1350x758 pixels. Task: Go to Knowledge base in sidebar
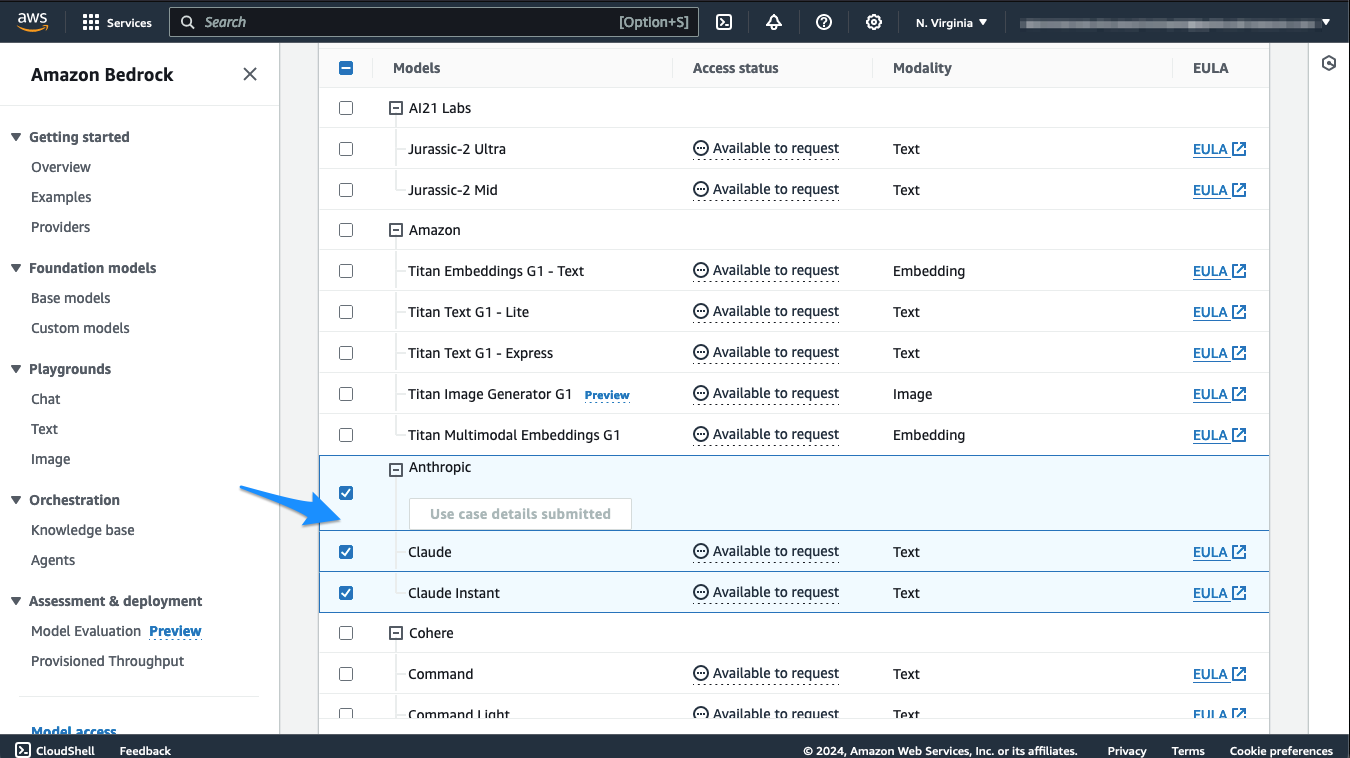click(82, 530)
